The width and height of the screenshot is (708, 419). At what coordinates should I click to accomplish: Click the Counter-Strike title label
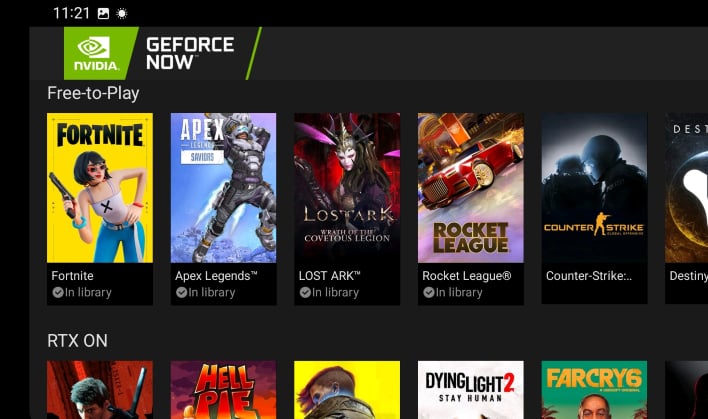pos(589,276)
